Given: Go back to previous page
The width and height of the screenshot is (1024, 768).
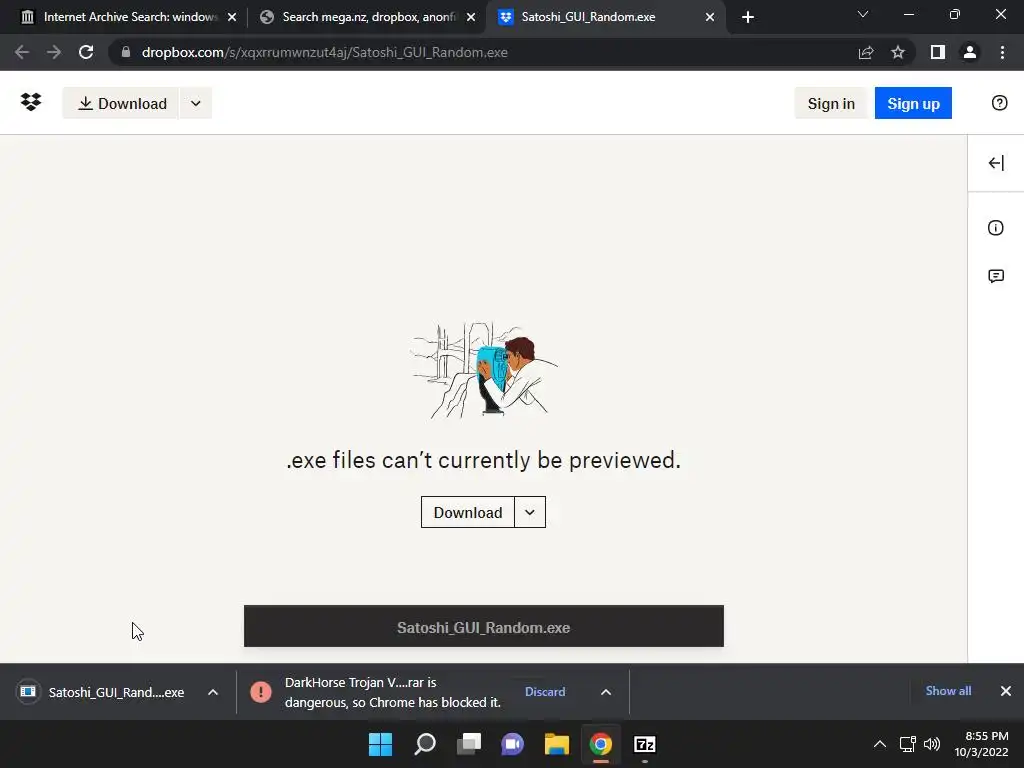Looking at the screenshot, I should [22, 52].
